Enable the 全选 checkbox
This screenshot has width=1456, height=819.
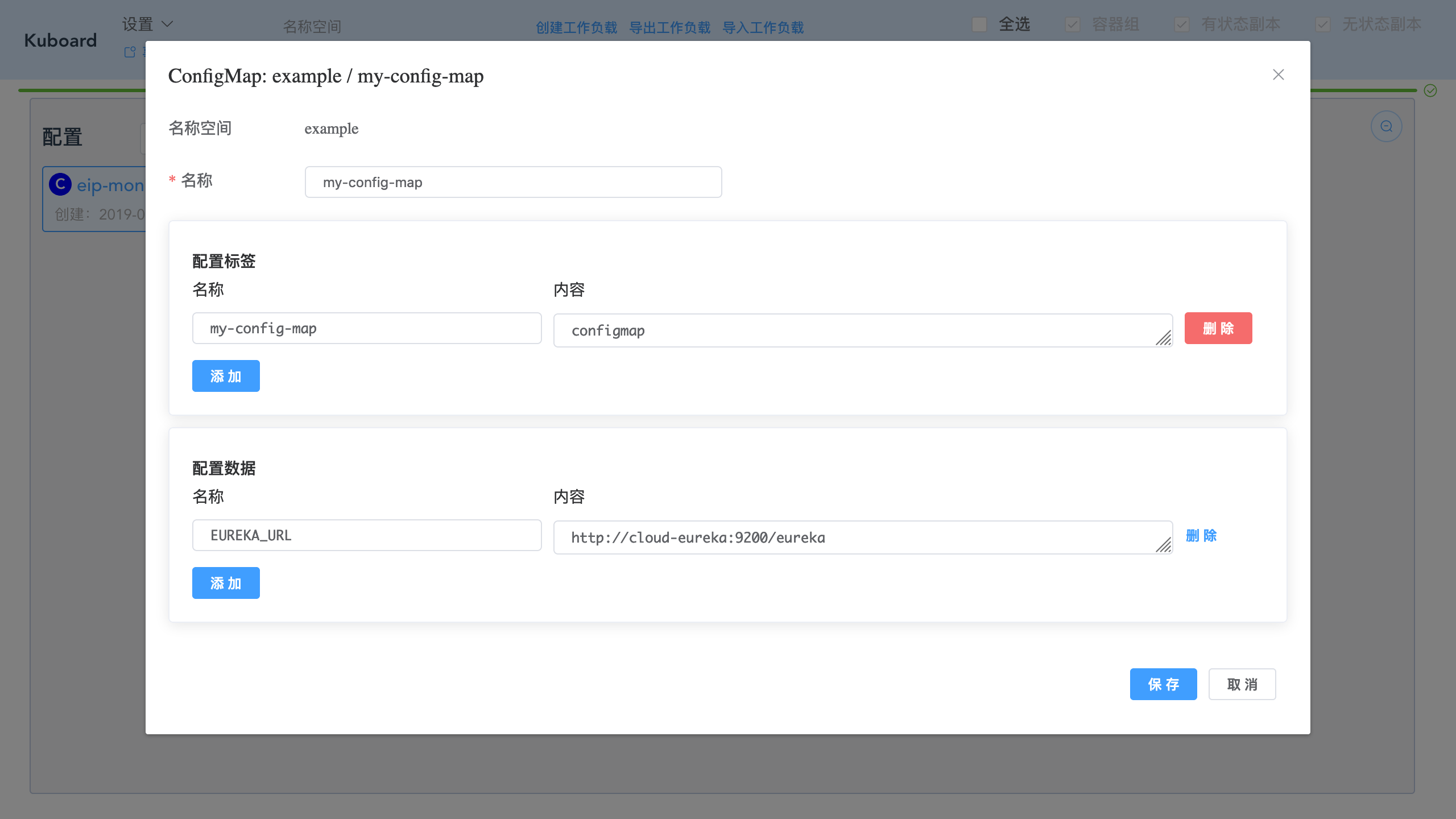pos(978,24)
